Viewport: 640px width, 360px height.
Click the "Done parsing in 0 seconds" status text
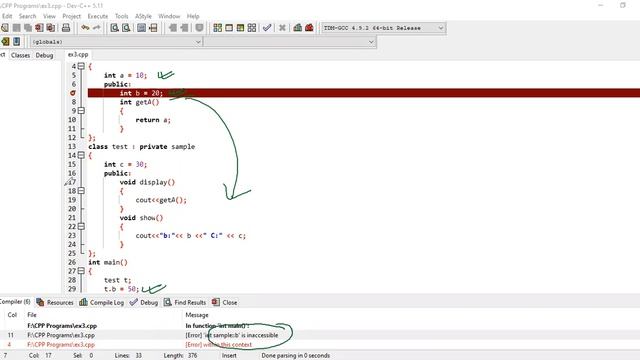pos(296,356)
